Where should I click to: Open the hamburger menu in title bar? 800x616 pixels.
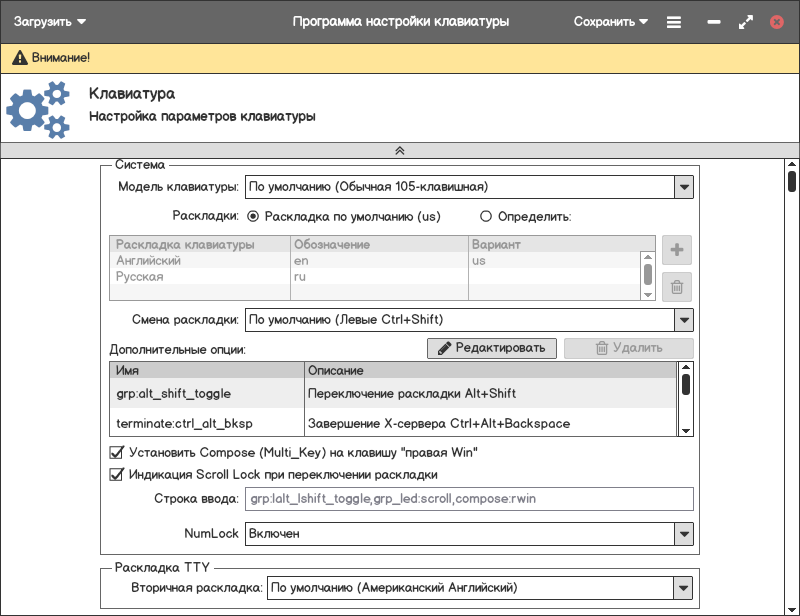pos(674,22)
